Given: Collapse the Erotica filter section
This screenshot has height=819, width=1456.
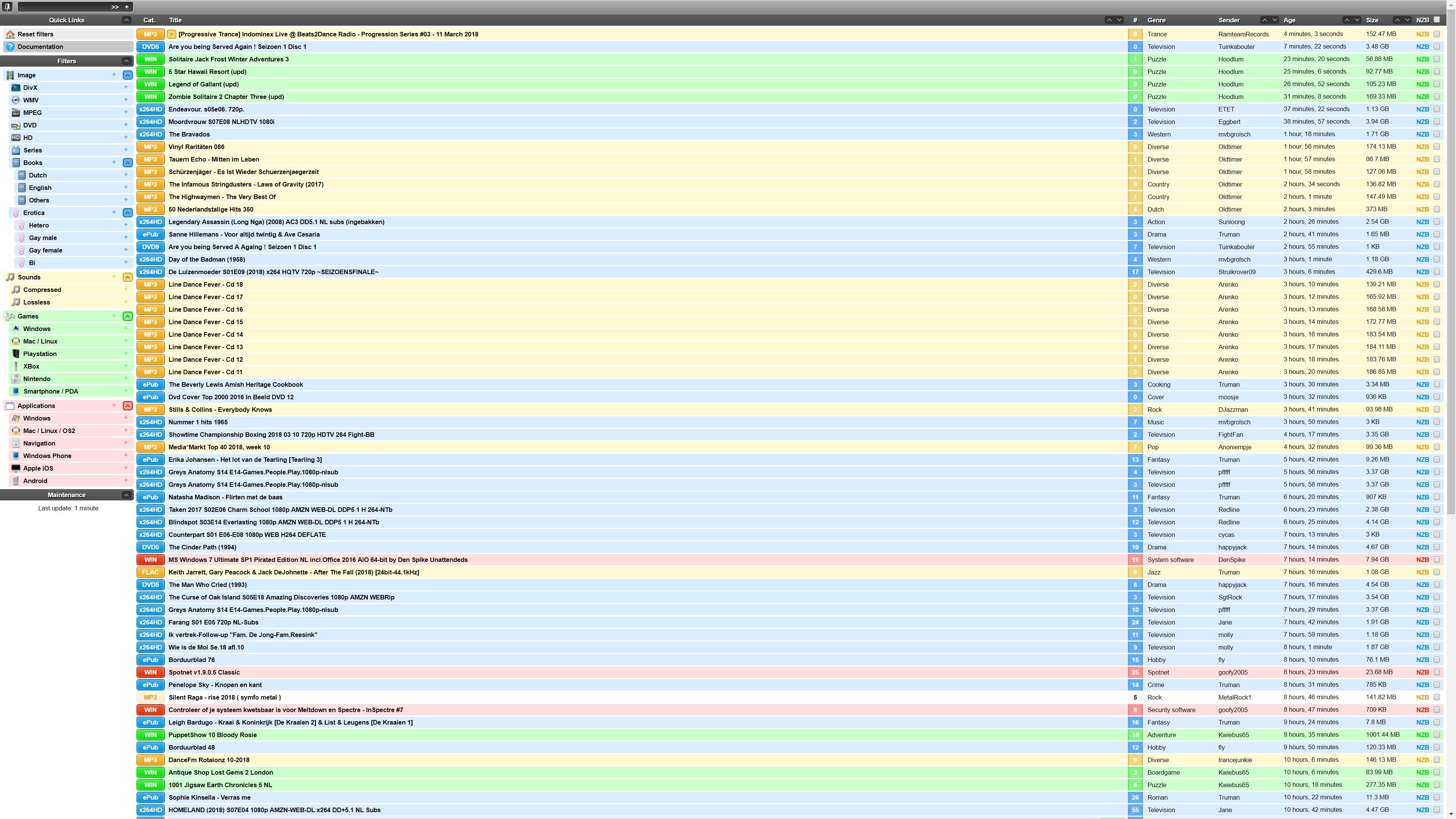Looking at the screenshot, I should click(127, 212).
